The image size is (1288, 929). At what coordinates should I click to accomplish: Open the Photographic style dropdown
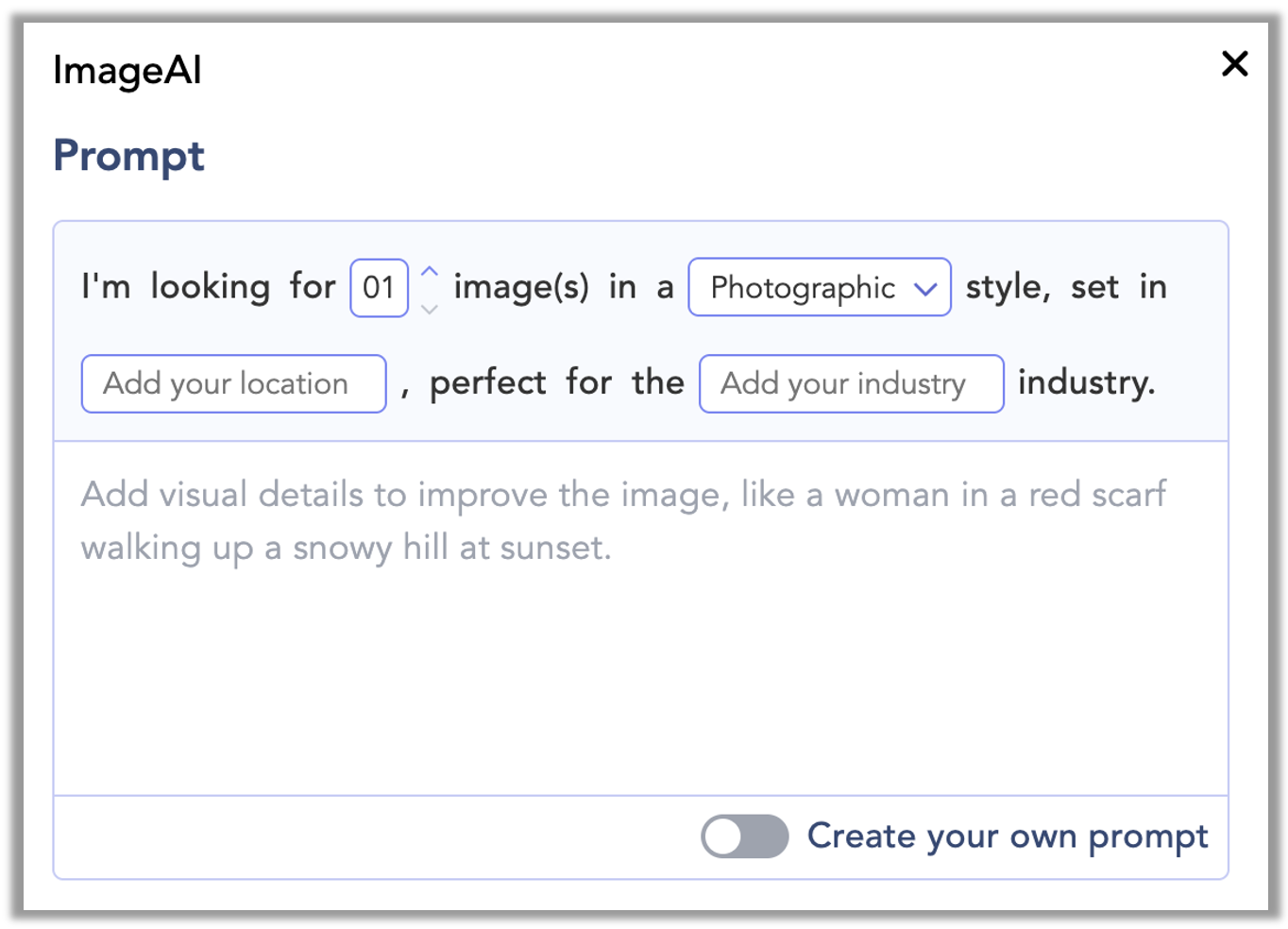(818, 288)
